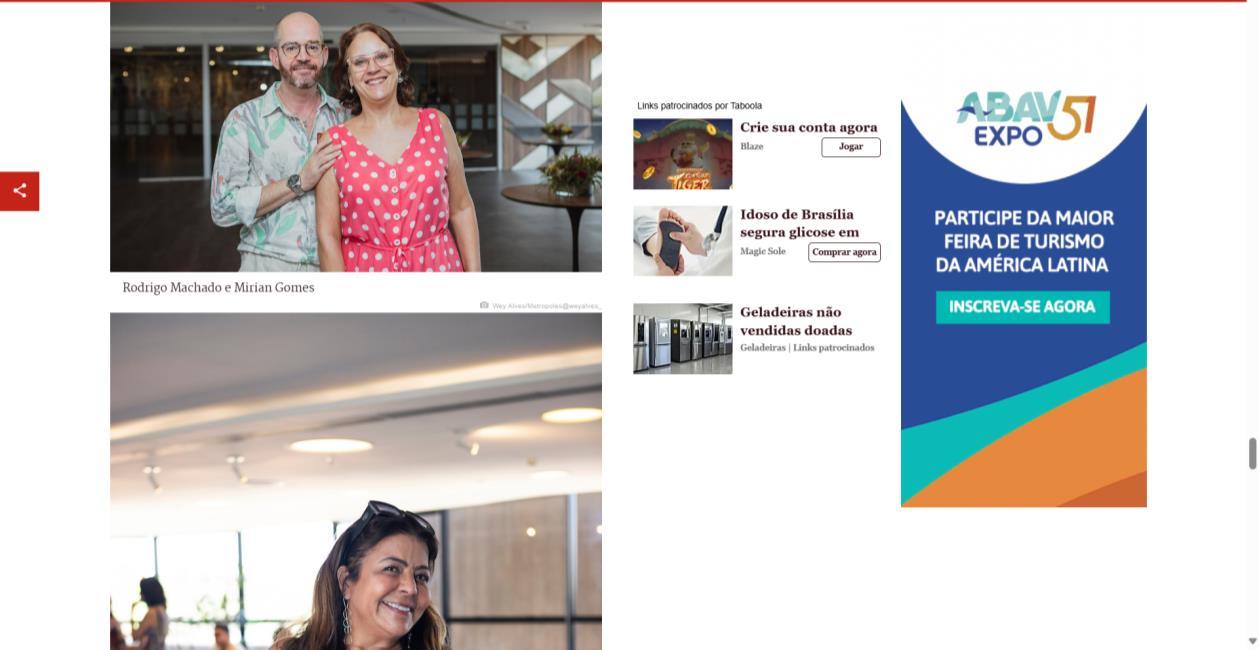The image size is (1259, 650).
Task: Click 'Geladeiras | Links patrocinados' source text
Action: click(x=807, y=348)
